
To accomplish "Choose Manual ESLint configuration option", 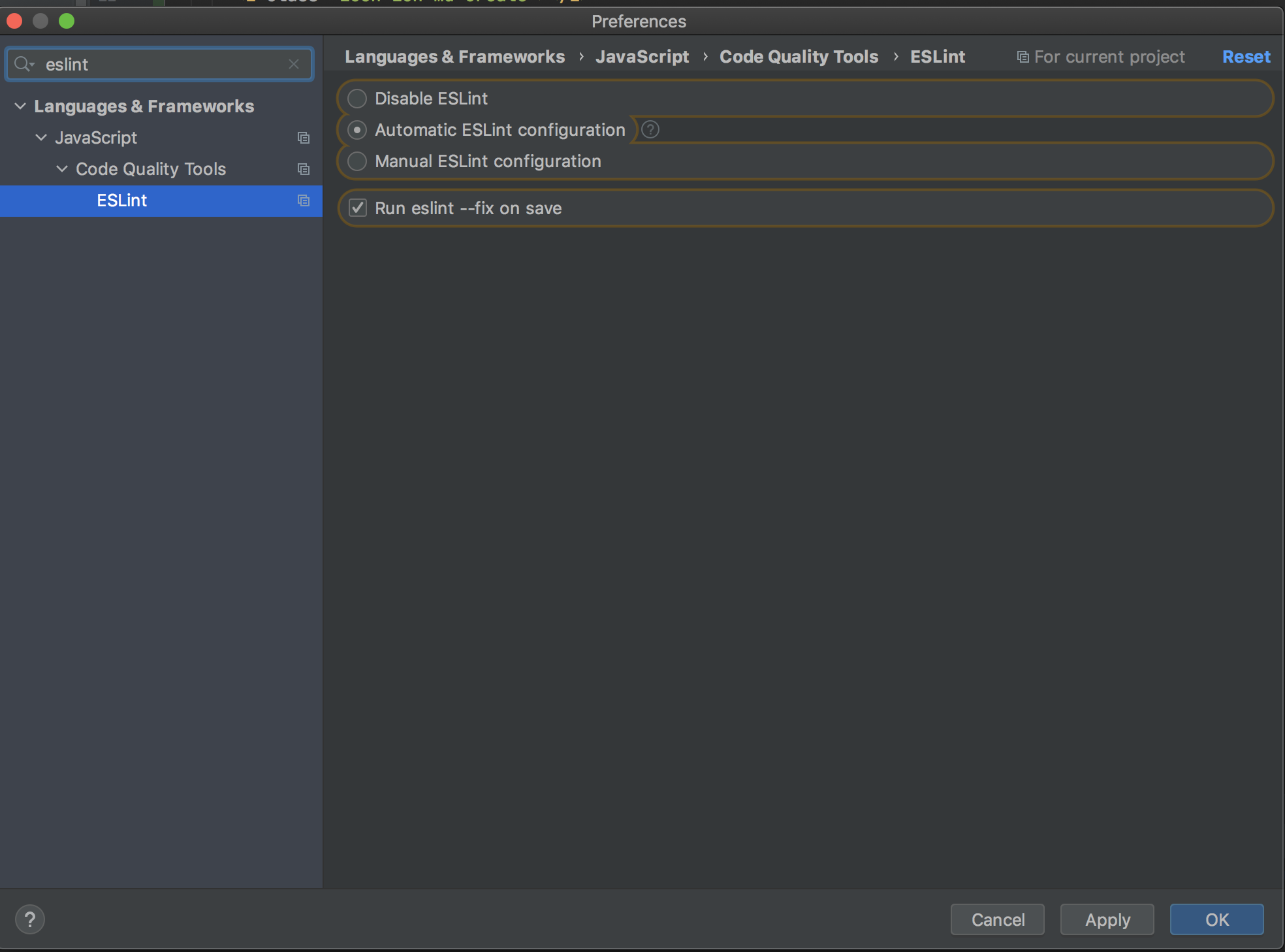I will coord(357,161).
